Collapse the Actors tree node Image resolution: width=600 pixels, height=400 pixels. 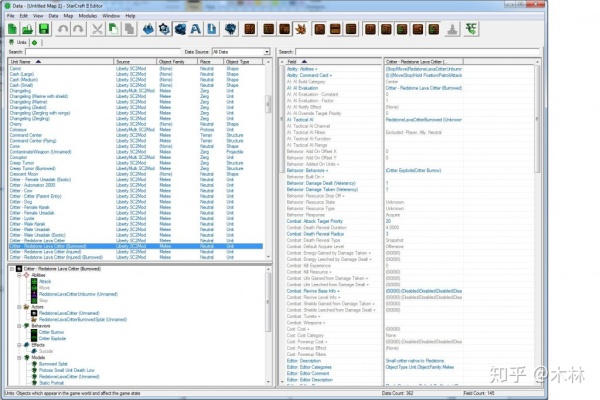[x=19, y=307]
